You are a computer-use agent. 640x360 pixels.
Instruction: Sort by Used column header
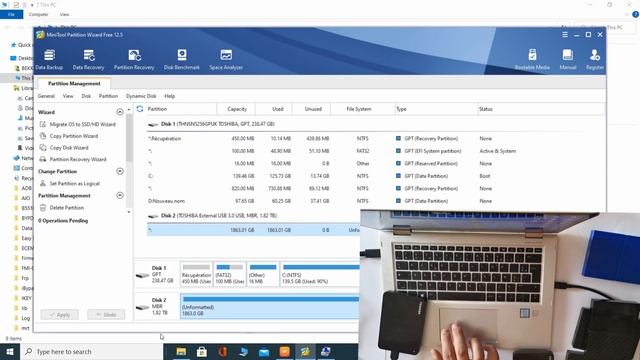click(278, 109)
